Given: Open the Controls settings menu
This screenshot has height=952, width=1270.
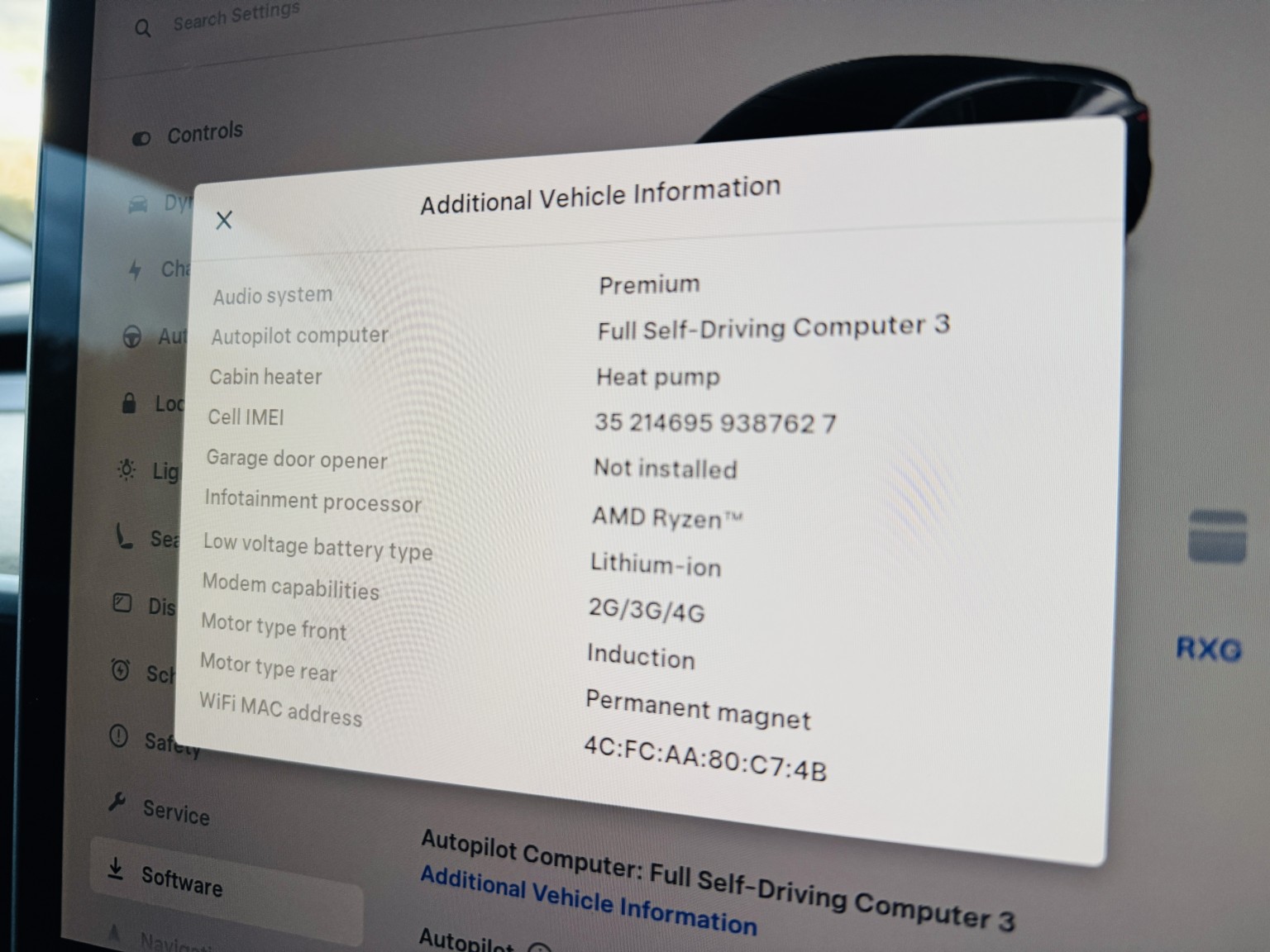Looking at the screenshot, I should click(204, 132).
